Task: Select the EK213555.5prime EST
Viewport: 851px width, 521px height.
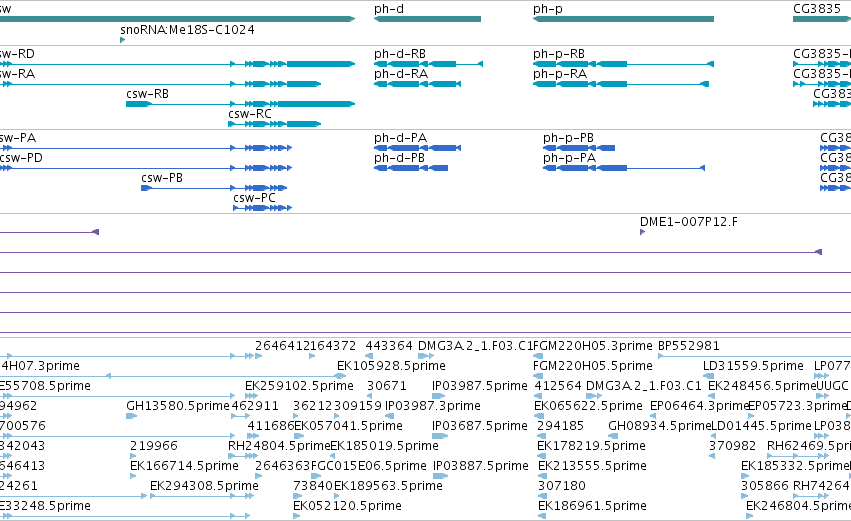Action: [x=592, y=466]
